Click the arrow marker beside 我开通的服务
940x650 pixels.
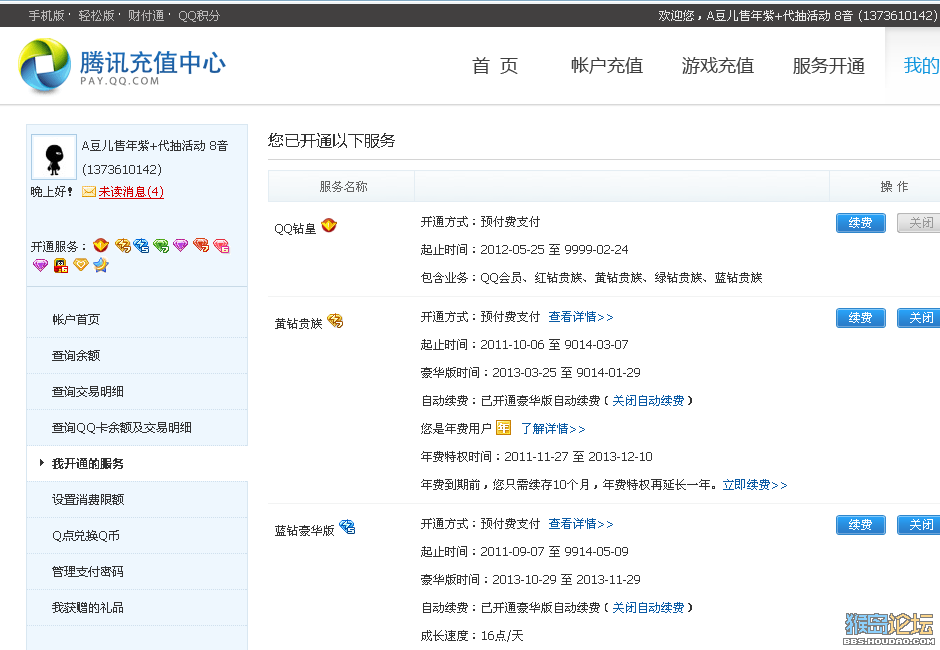tap(41, 462)
